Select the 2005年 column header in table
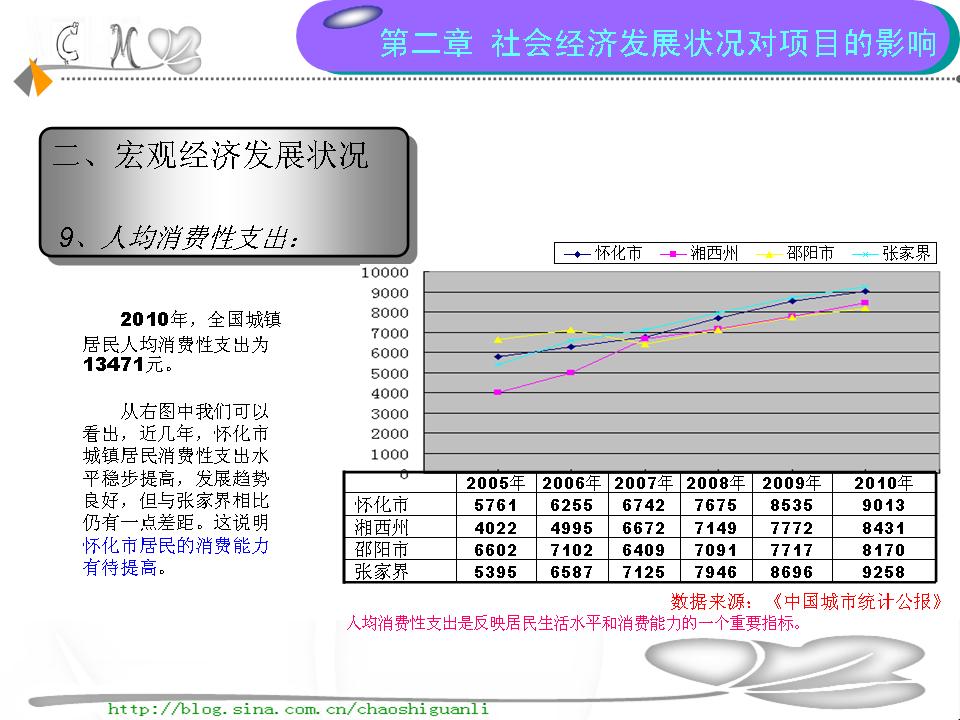Screen dimensions: 960x720 click(x=495, y=483)
